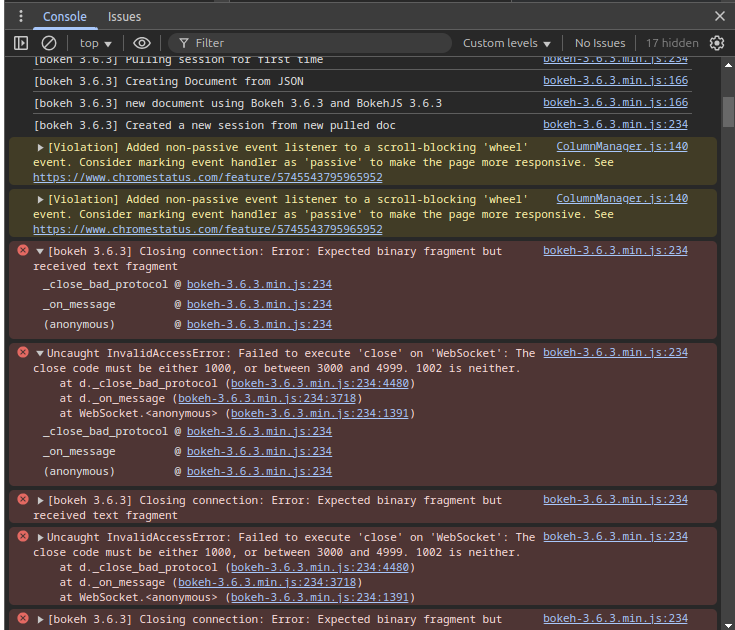Open first chromestatus.com feature link
The height and width of the screenshot is (630, 735).
point(208,178)
